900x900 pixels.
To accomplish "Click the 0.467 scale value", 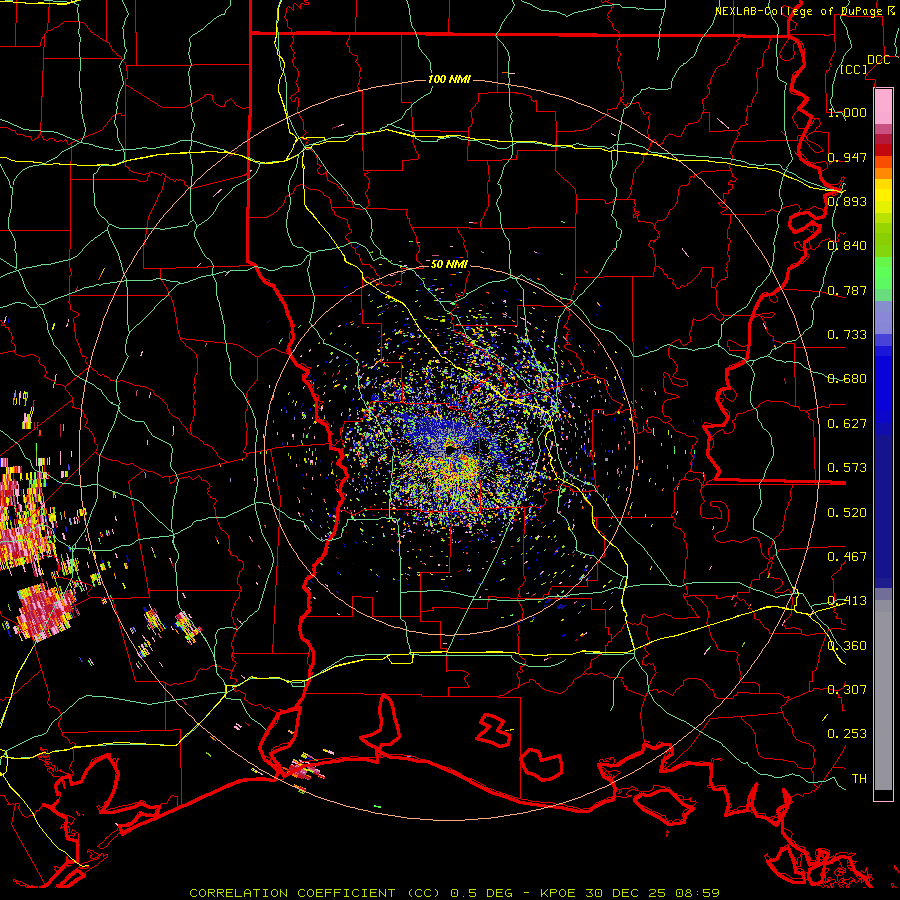I will (847, 557).
